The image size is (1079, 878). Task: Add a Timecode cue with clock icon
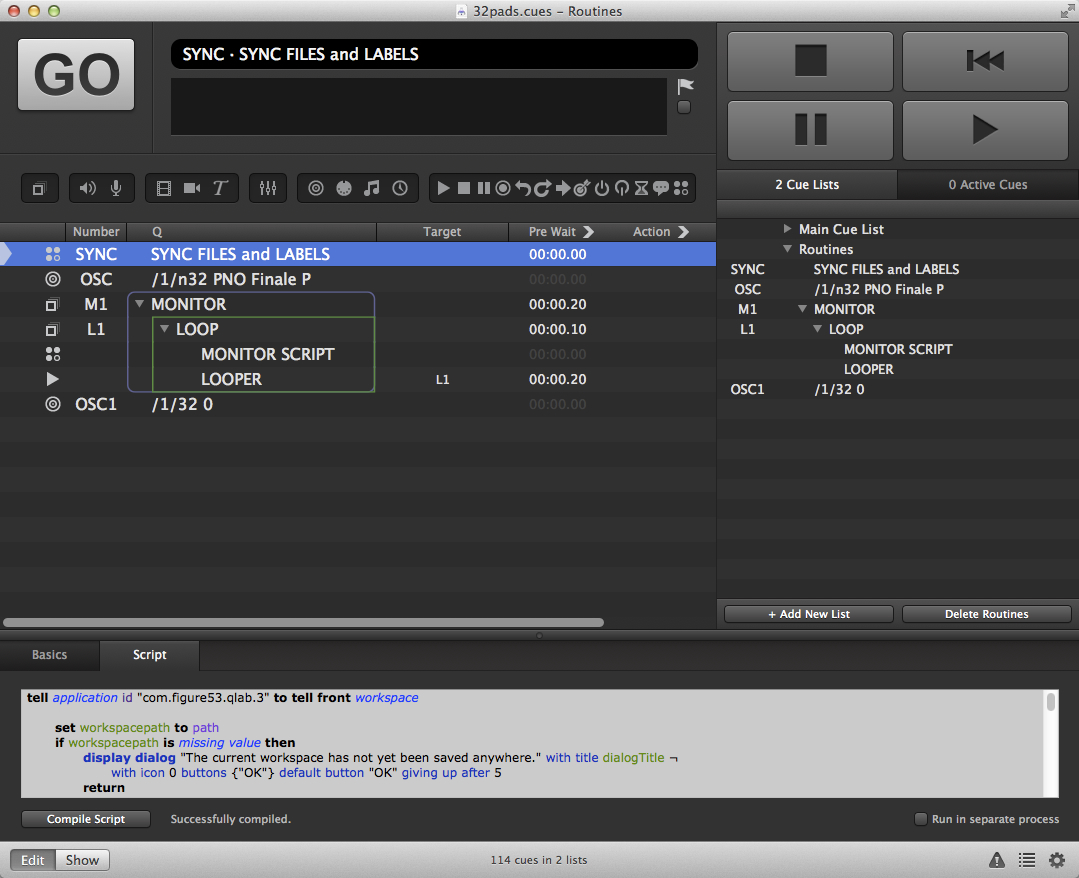pyautogui.click(x=400, y=188)
